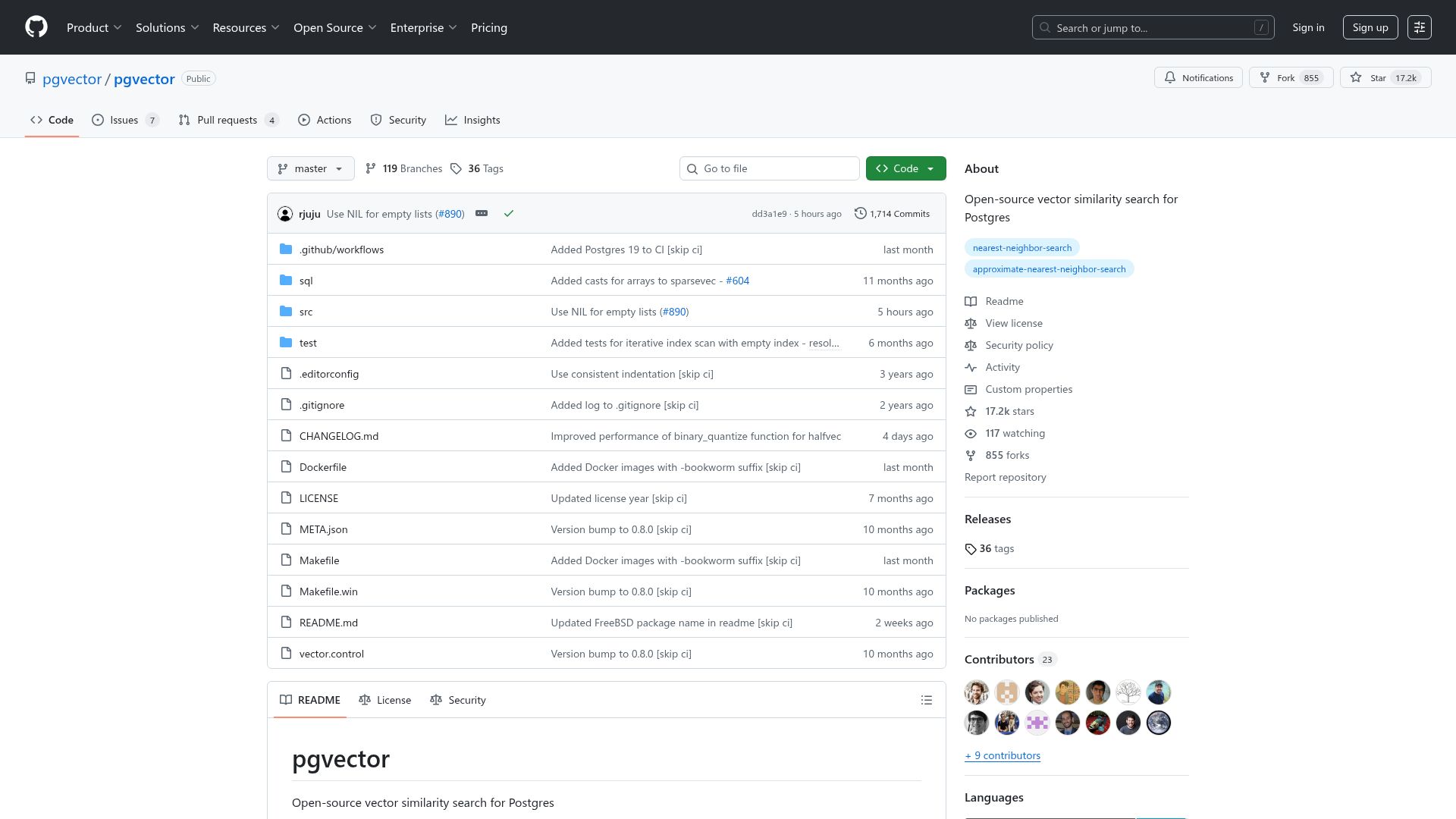Expand the Open Source menu

click(x=335, y=27)
